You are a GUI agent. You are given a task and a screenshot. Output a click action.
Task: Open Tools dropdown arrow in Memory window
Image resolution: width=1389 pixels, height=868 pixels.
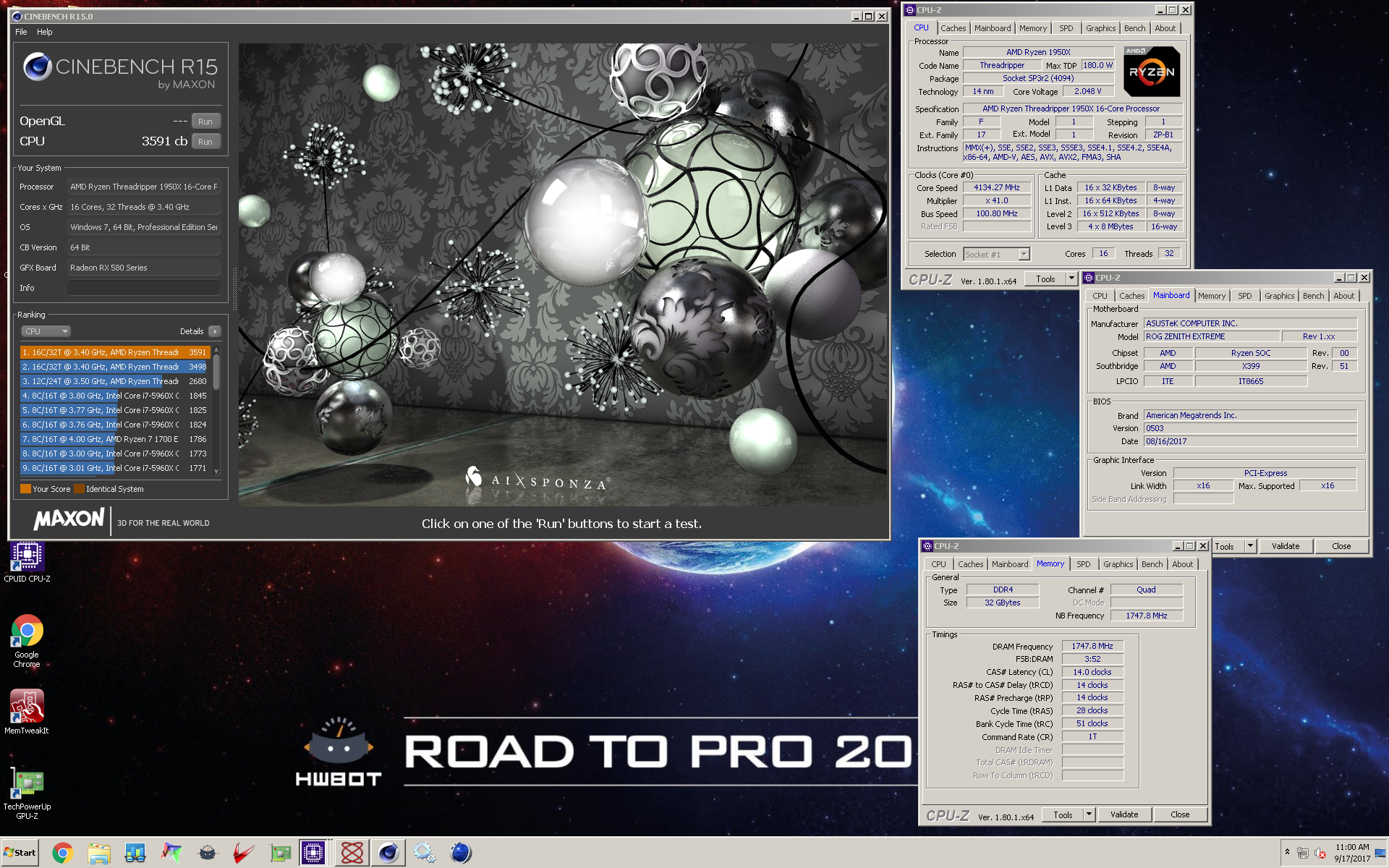1089,814
